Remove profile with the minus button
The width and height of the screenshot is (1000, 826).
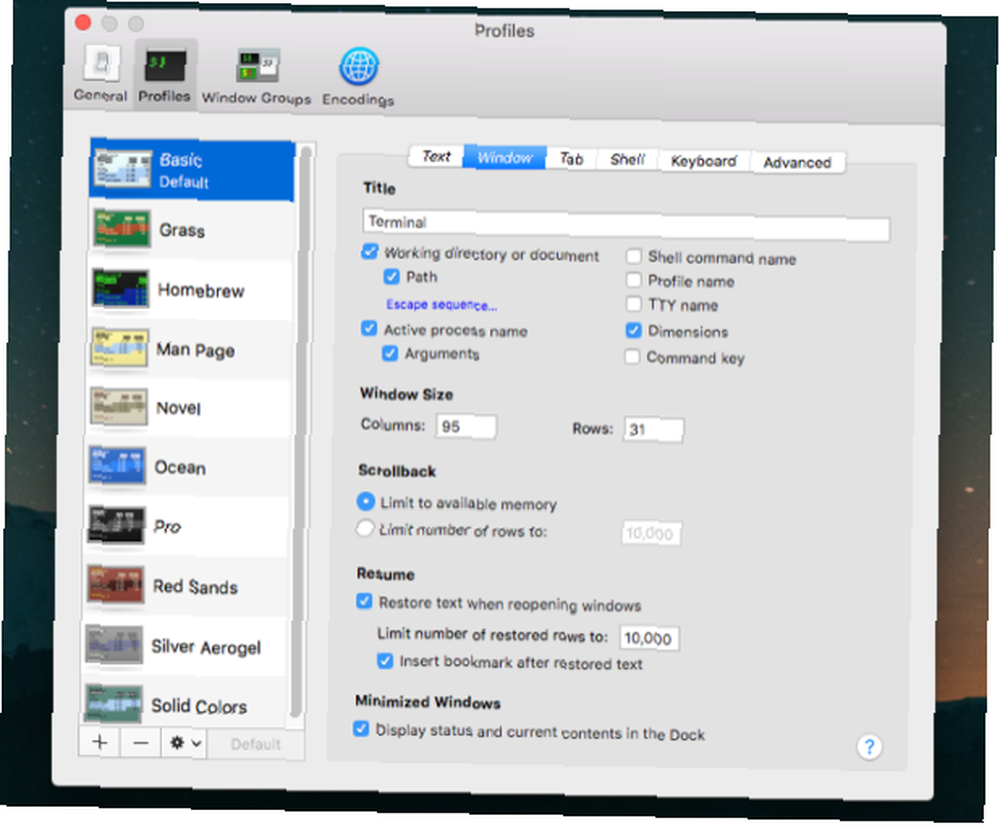tap(141, 743)
